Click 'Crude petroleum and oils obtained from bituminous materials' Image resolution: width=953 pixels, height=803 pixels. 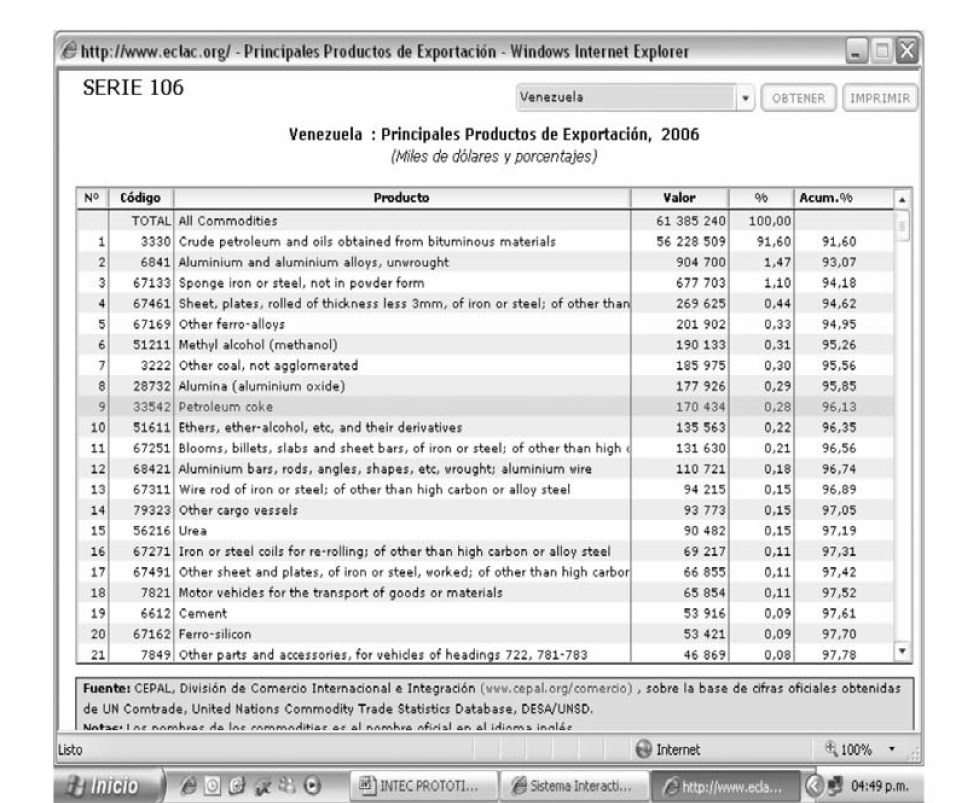coord(367,241)
